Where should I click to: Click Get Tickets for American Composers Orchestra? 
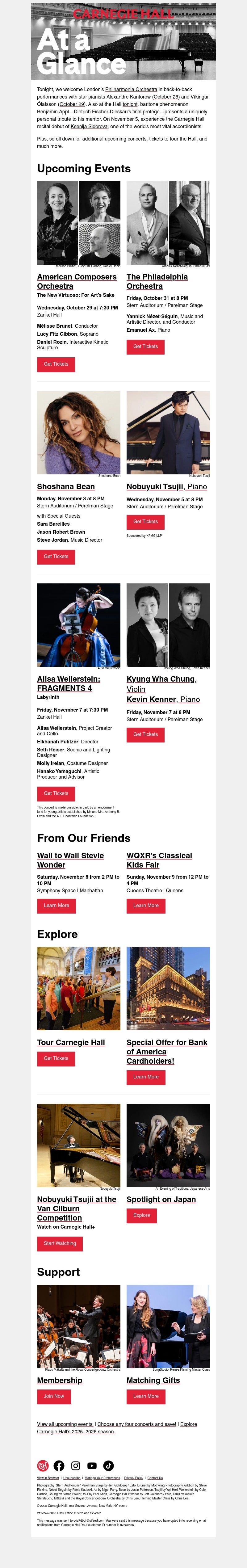click(56, 364)
